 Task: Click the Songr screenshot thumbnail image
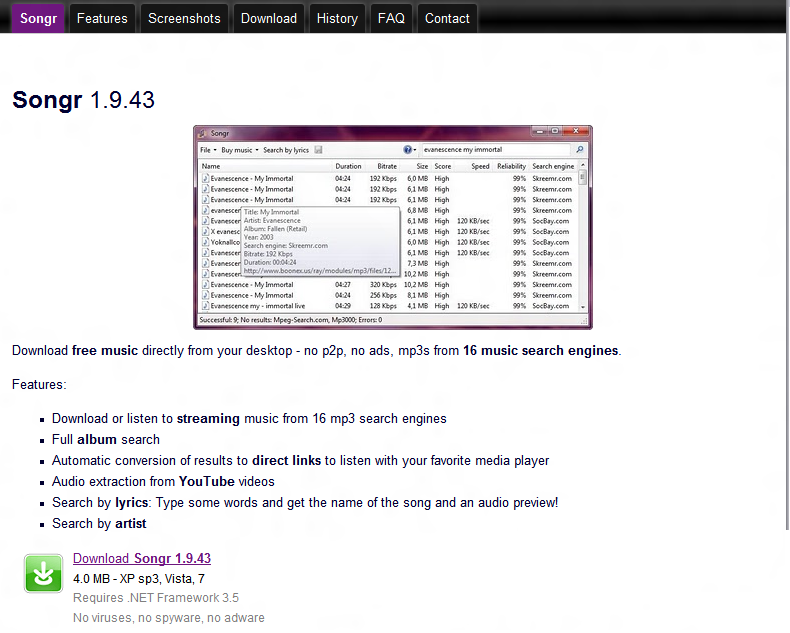click(x=393, y=227)
